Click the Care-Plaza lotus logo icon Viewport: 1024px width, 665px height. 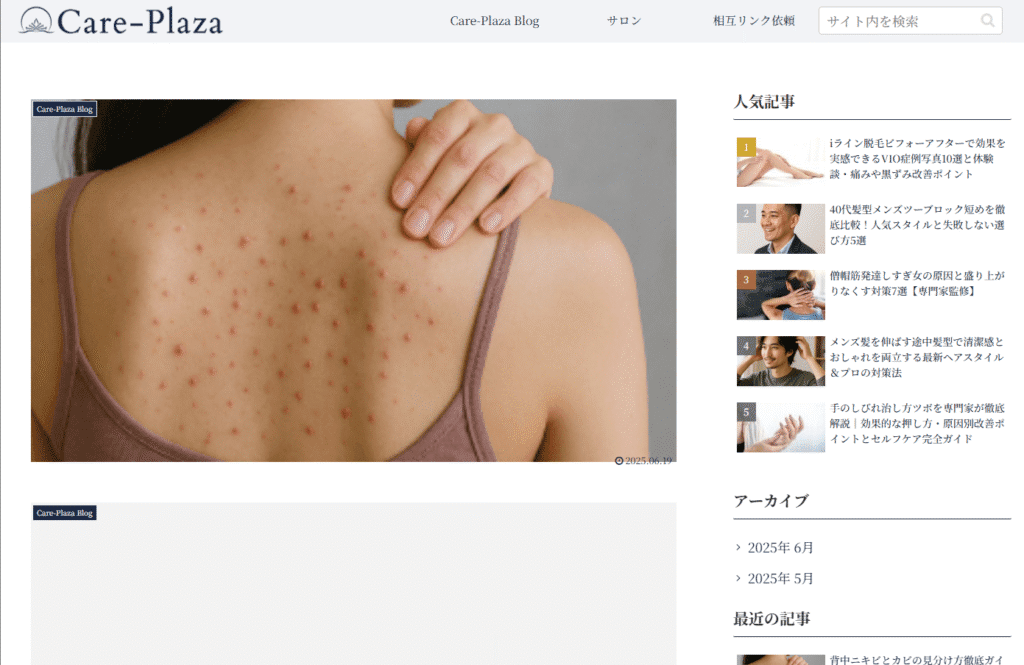coord(35,20)
